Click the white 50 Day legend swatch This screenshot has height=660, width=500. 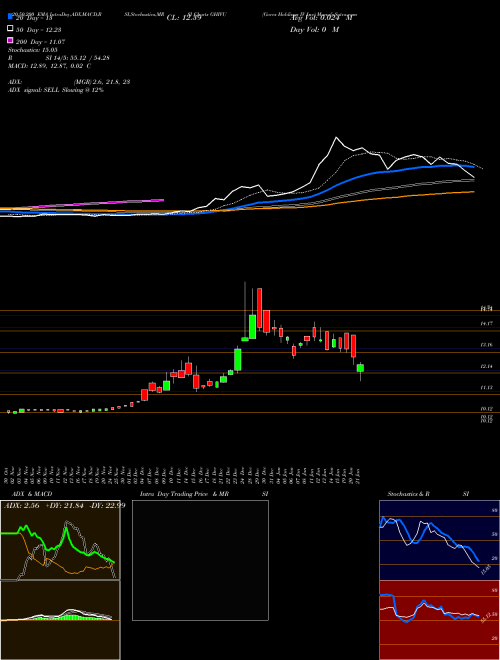click(x=10, y=29)
